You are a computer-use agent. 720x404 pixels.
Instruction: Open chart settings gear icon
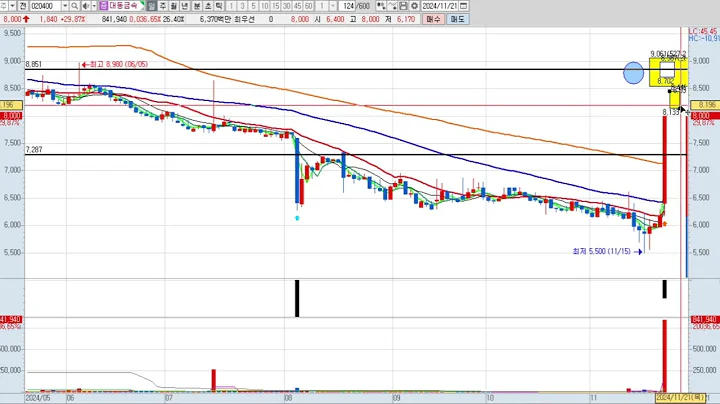(x=414, y=6)
